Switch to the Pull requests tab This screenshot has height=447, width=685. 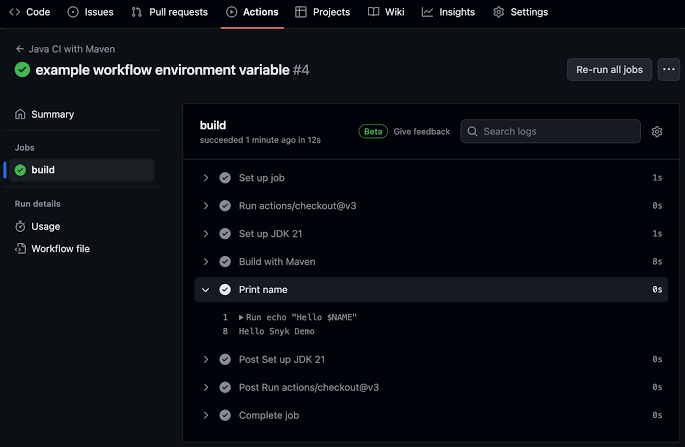(x=169, y=12)
